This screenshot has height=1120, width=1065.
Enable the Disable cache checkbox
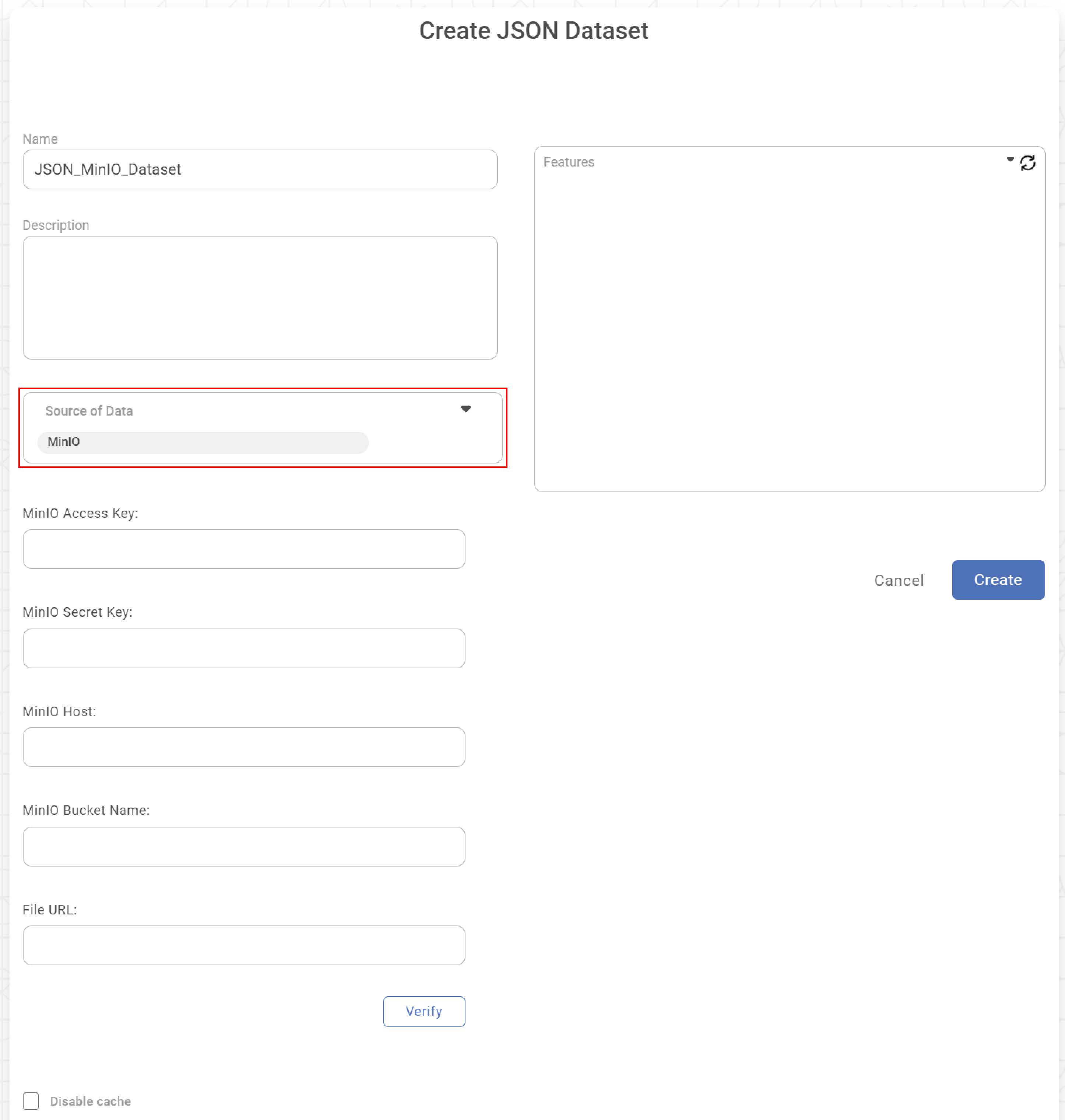[31, 1101]
